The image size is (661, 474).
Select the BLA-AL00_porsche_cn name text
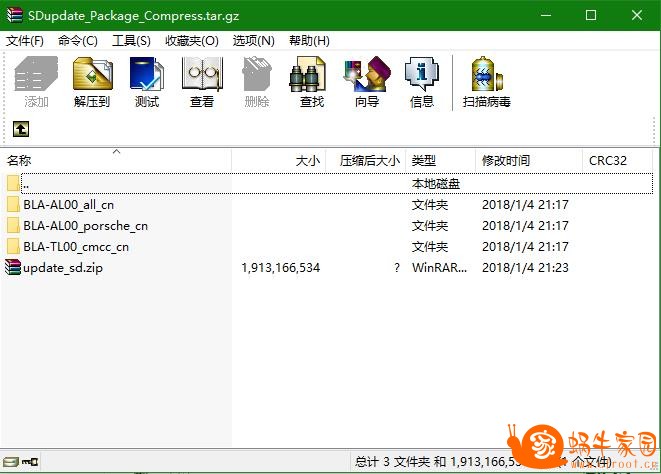tap(86, 226)
